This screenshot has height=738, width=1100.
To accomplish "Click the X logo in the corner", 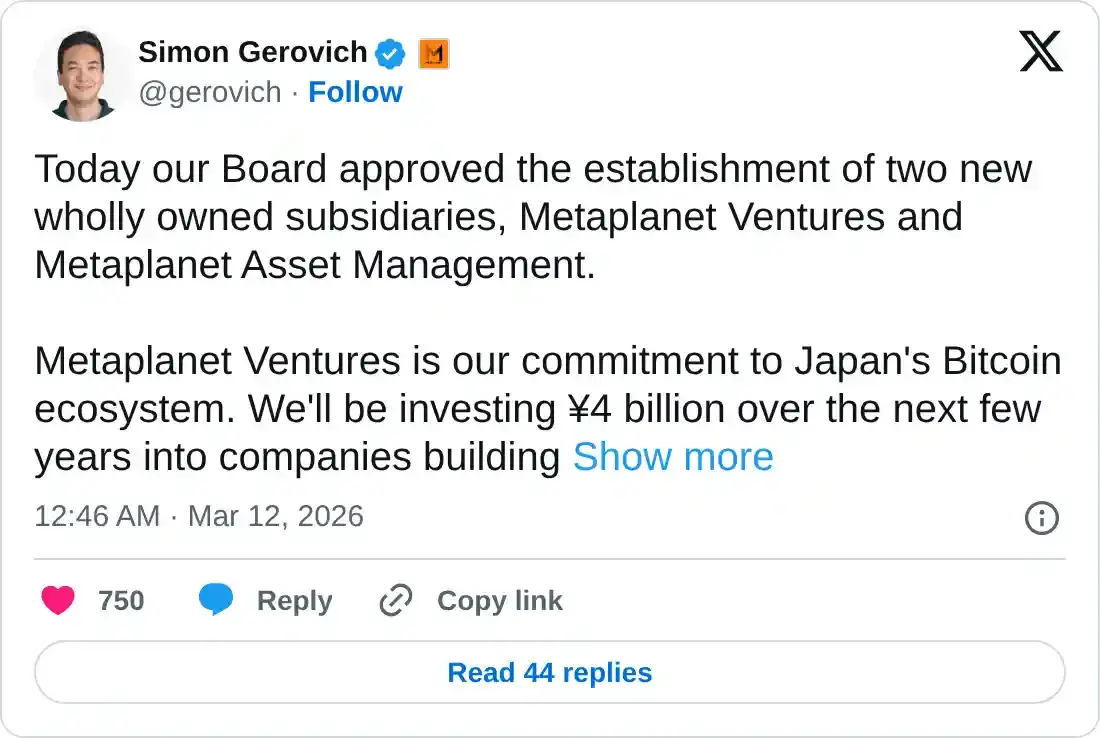I will coord(1042,51).
